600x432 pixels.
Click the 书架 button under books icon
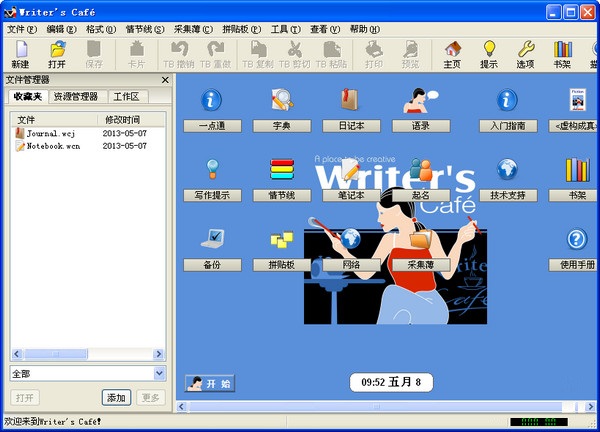tap(574, 195)
